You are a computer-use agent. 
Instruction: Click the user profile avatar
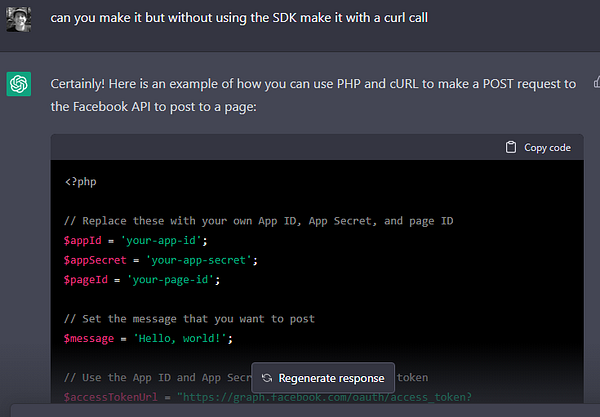point(18,19)
